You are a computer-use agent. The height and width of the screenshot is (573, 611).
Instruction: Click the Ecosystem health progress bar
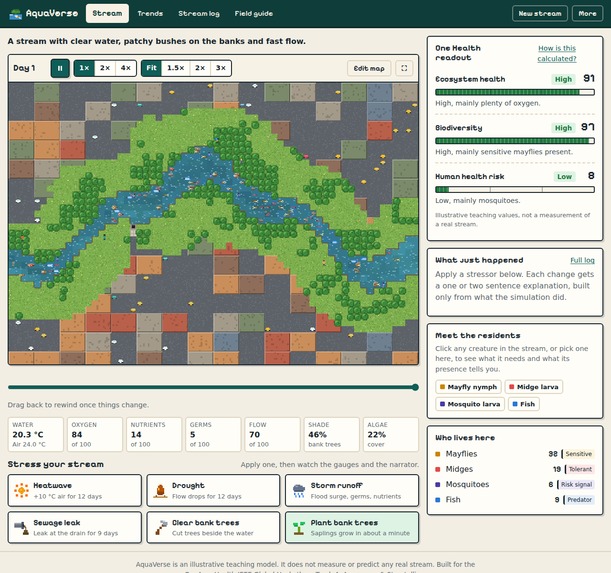coord(515,92)
